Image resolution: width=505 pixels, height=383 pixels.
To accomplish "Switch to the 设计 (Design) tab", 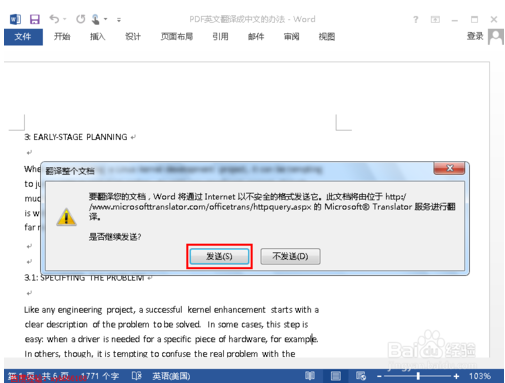I will 133,36.
